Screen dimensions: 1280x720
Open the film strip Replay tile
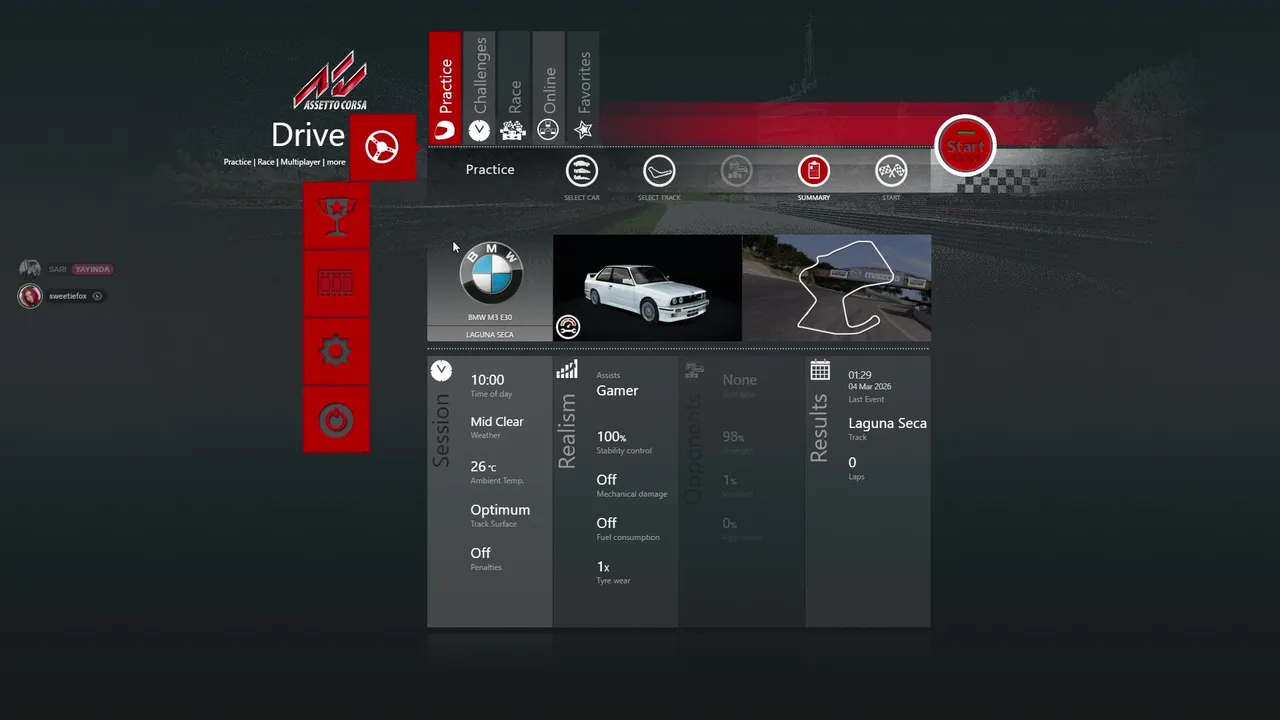point(337,283)
